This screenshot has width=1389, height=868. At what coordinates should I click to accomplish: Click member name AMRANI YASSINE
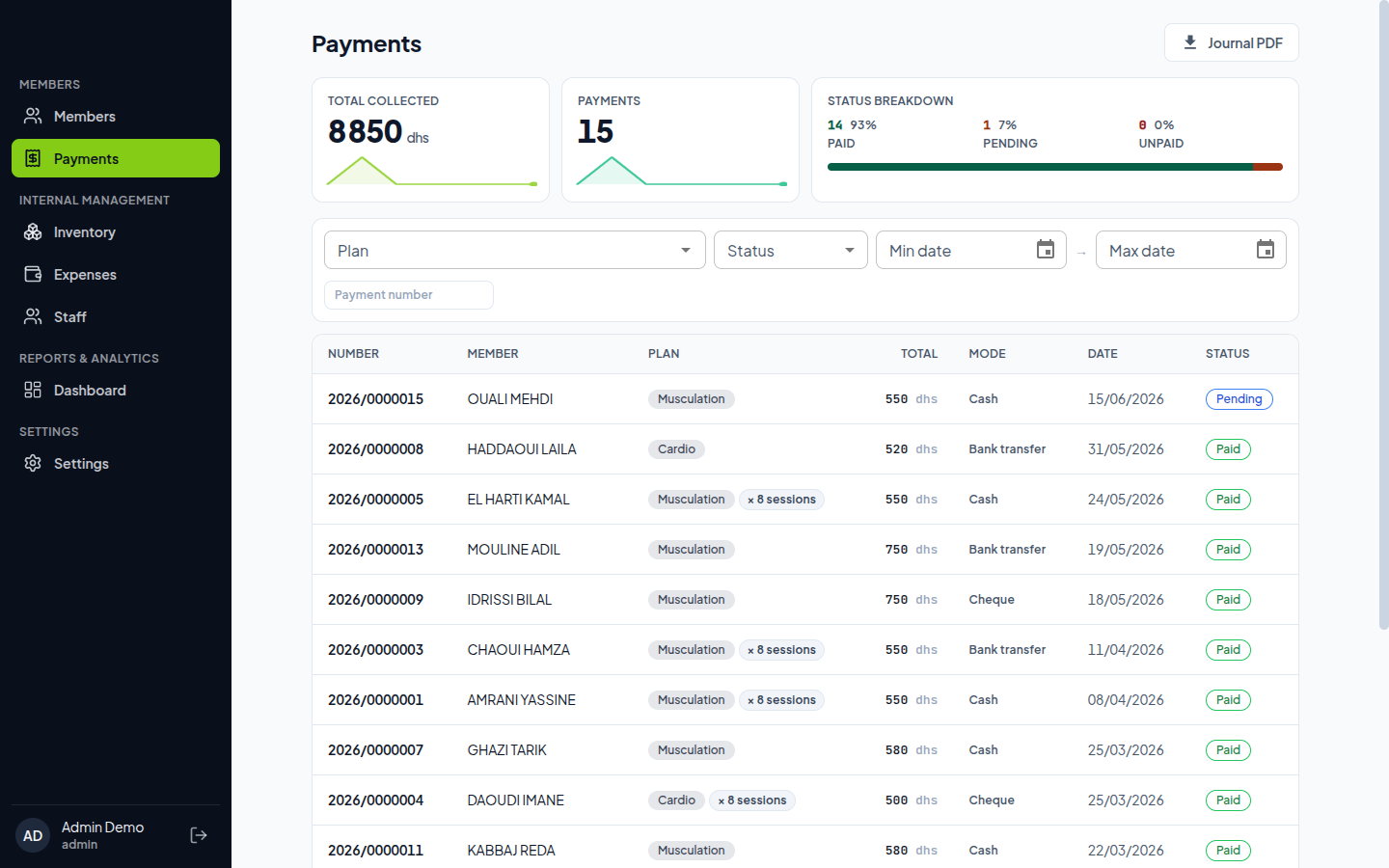pos(521,700)
